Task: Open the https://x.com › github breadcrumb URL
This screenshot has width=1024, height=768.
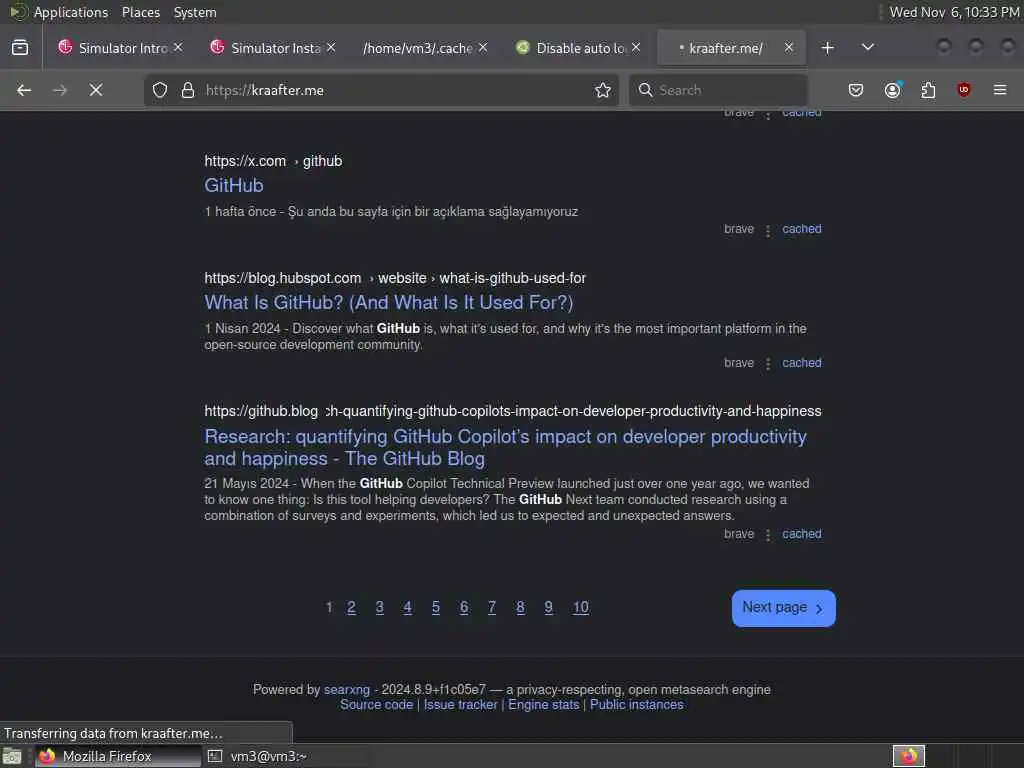Action: point(273,161)
